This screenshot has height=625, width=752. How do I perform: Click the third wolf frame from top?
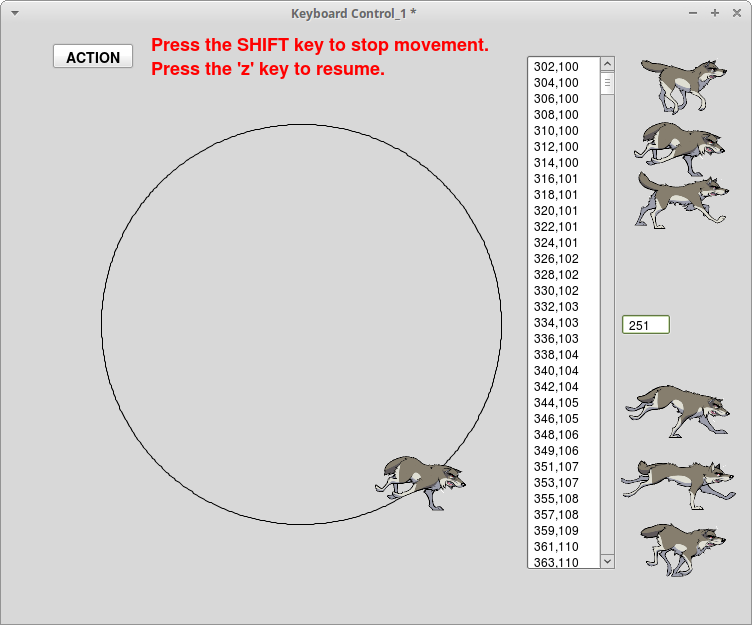682,199
